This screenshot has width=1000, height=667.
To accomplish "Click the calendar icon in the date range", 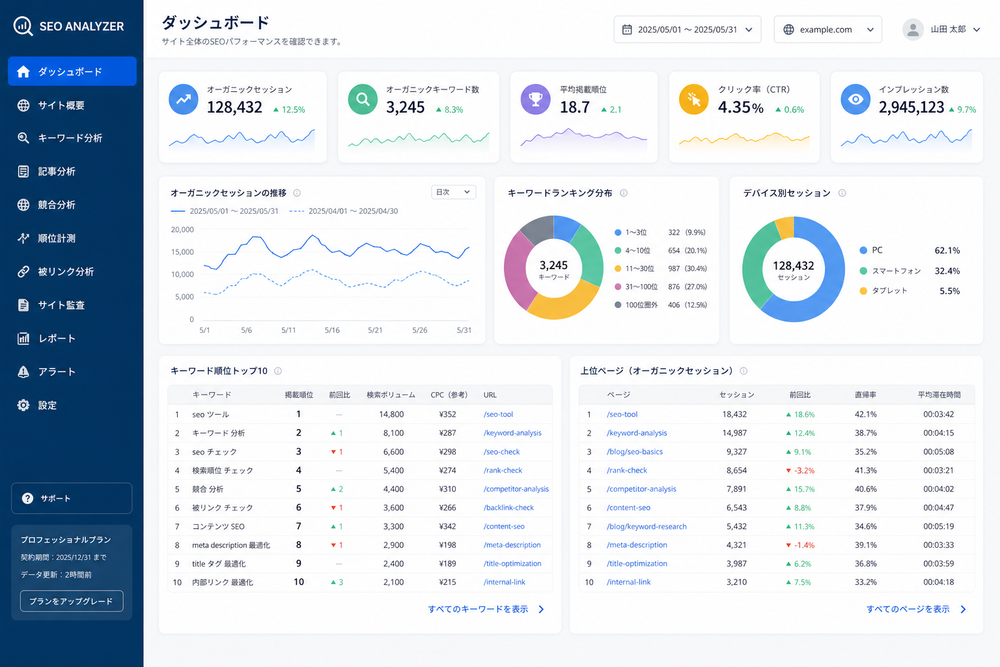I will (x=627, y=29).
